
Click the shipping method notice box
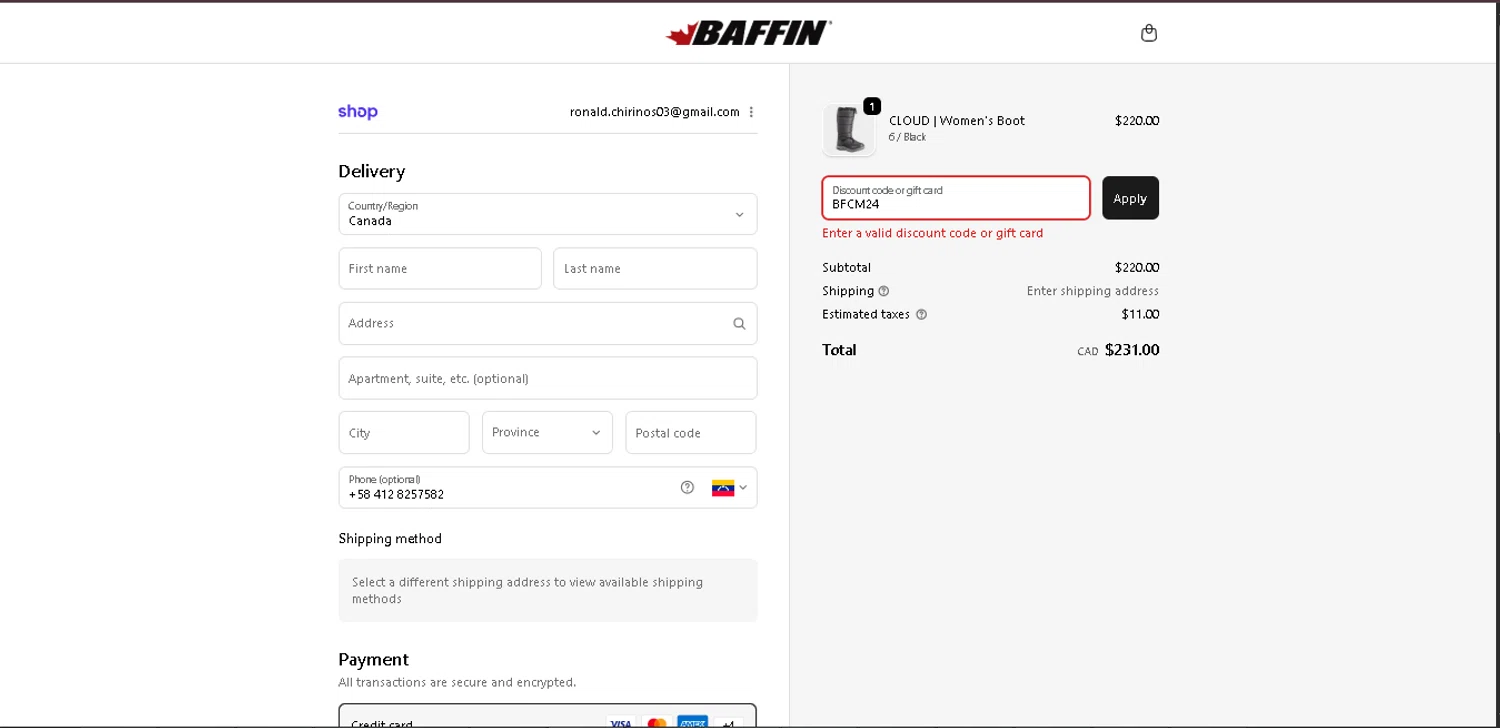[548, 590]
